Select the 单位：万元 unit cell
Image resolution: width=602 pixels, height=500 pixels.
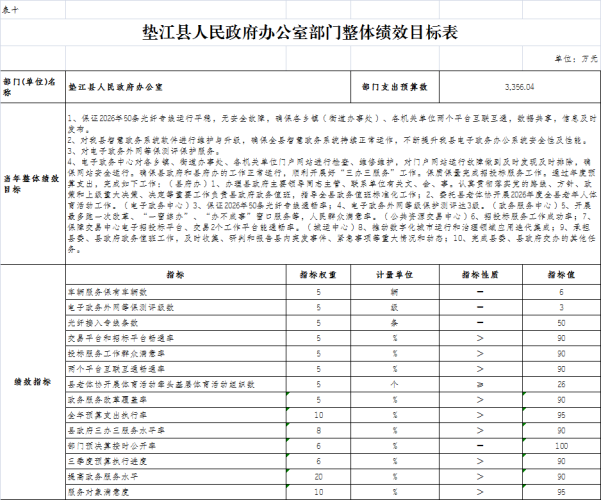point(575,60)
